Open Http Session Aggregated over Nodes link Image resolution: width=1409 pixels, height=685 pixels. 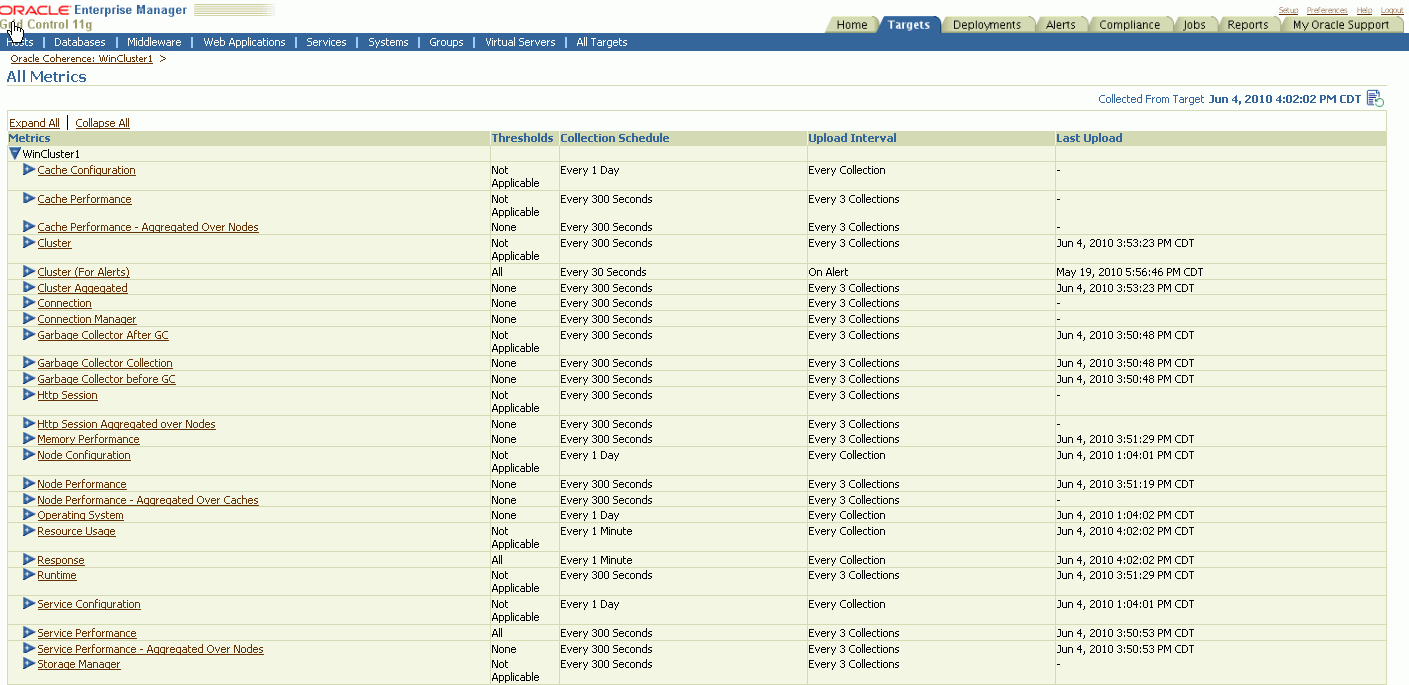coord(126,424)
